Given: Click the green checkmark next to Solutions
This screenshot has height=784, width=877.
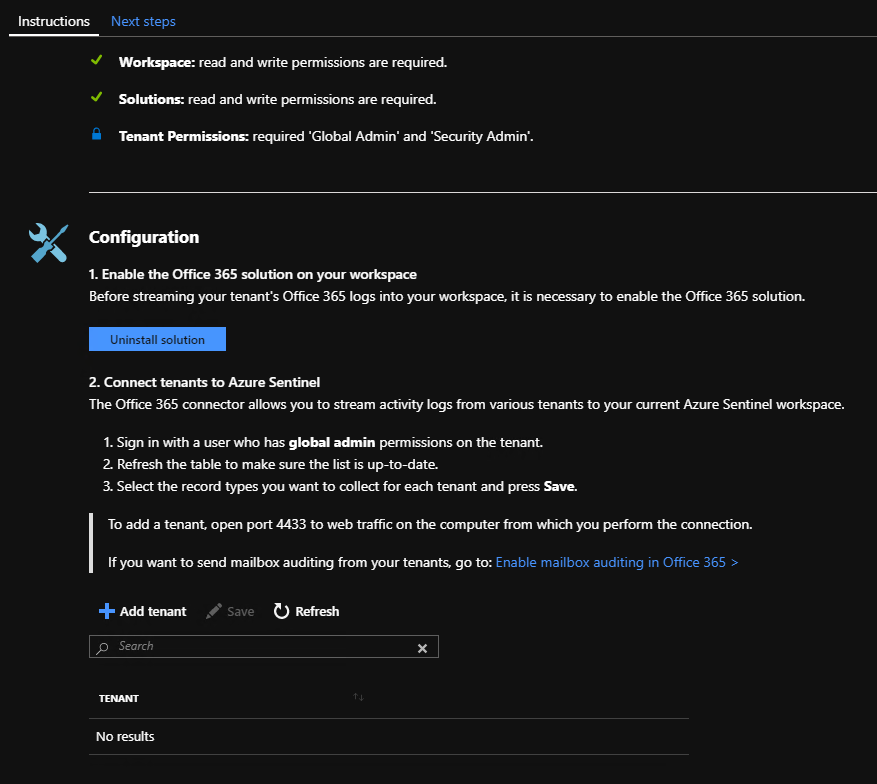Looking at the screenshot, I should pyautogui.click(x=97, y=98).
